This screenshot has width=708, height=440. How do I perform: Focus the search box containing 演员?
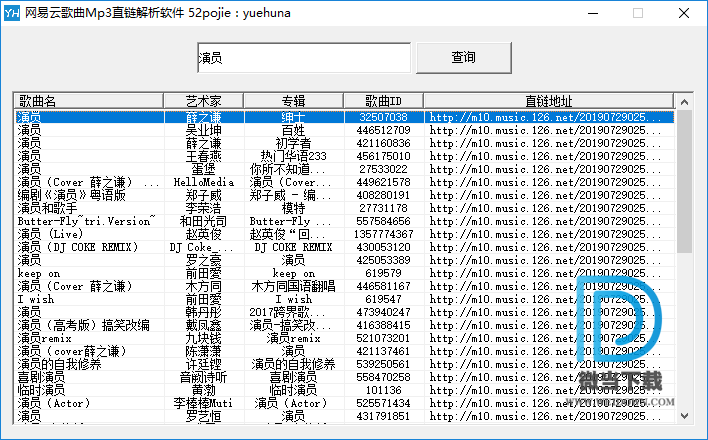pos(304,58)
